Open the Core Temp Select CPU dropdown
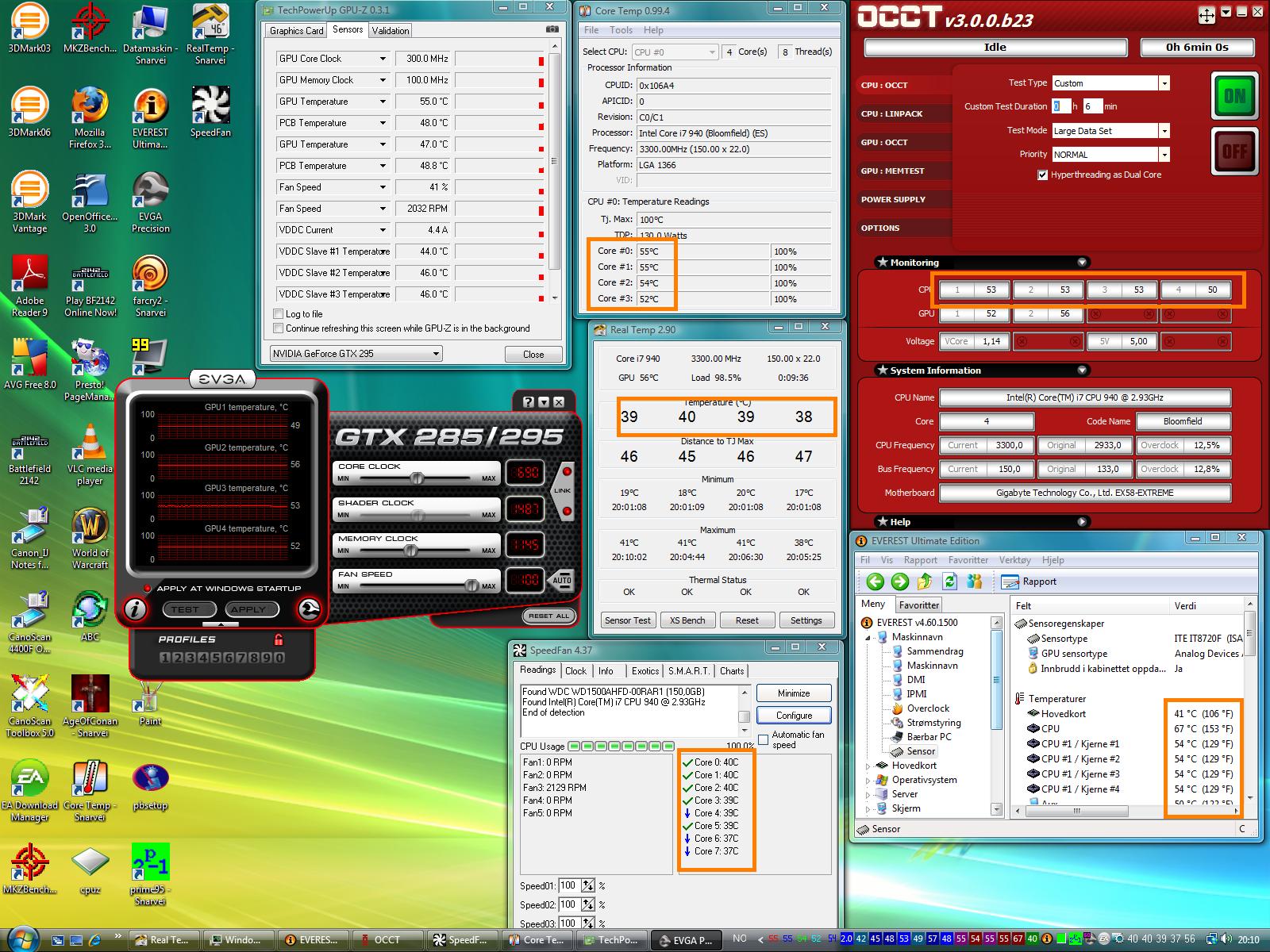 point(675,52)
